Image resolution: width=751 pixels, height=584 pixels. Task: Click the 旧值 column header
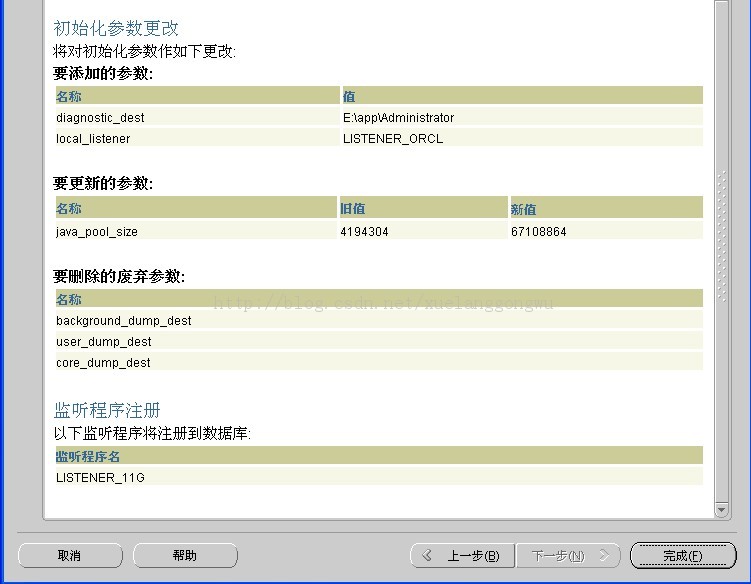(x=423, y=208)
